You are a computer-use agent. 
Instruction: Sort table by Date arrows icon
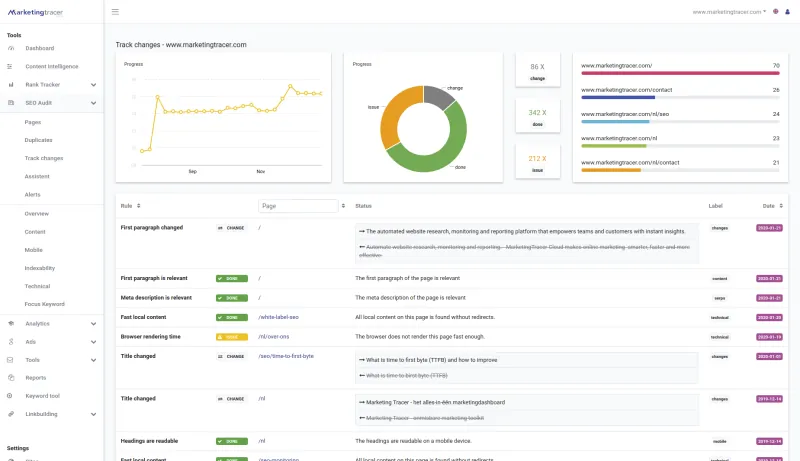(x=781, y=206)
